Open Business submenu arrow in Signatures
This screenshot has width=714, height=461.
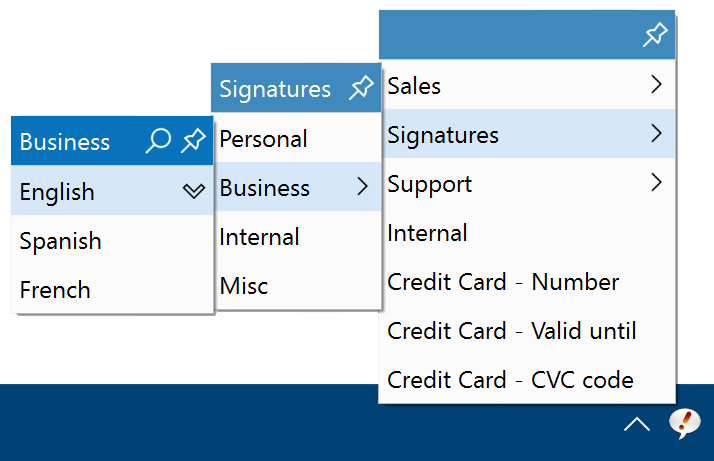362,186
